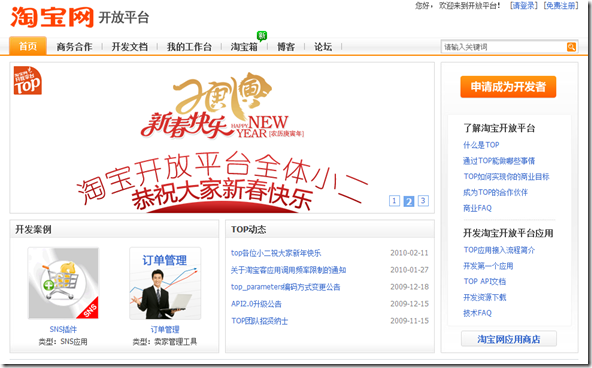Click the New Year greeting banner image
The height and width of the screenshot is (368, 592).
click(x=222, y=138)
